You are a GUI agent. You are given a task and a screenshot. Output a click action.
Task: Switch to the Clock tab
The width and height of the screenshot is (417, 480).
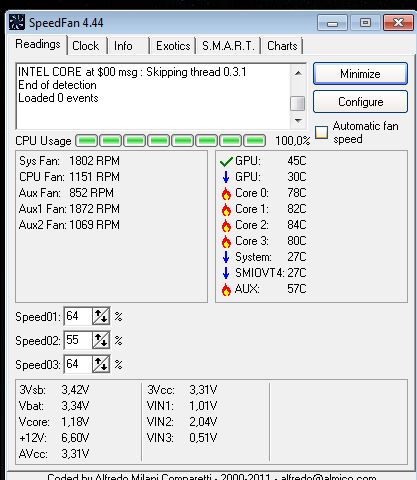(86, 46)
